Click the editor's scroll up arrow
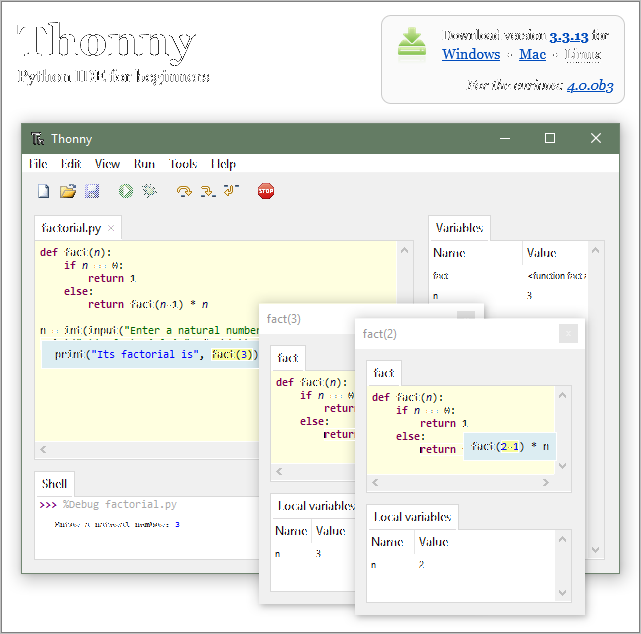Viewport: 641px width, 634px height. [405, 250]
